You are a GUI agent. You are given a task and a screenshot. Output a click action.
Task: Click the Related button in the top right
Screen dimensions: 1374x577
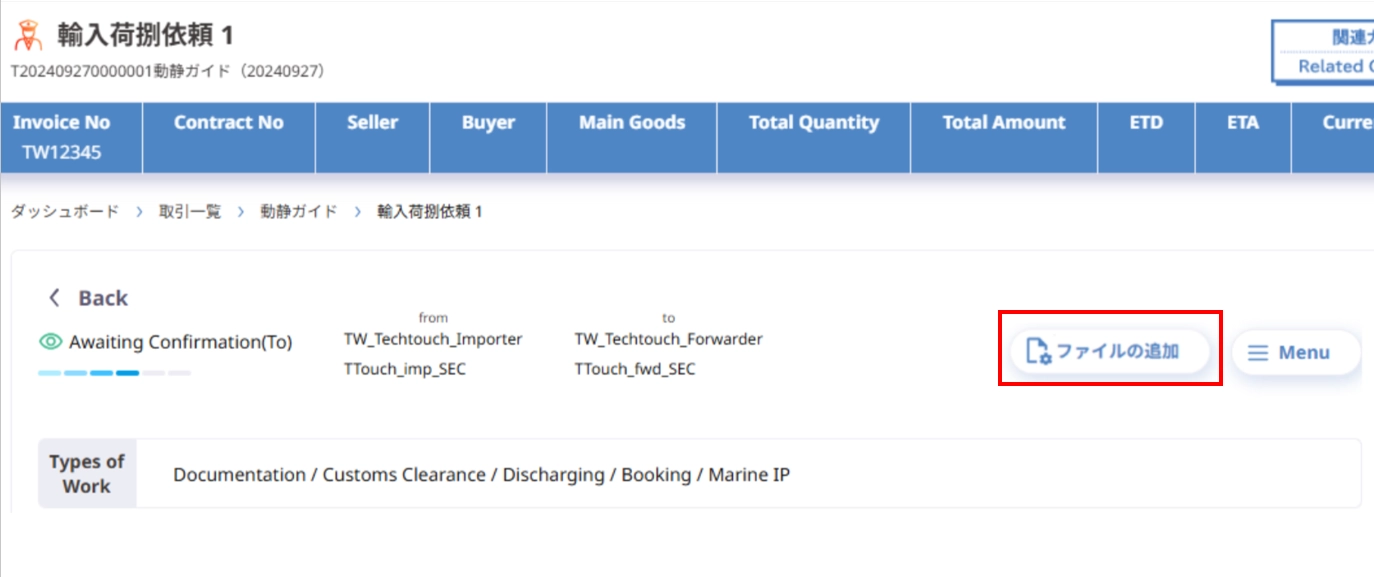click(1323, 52)
